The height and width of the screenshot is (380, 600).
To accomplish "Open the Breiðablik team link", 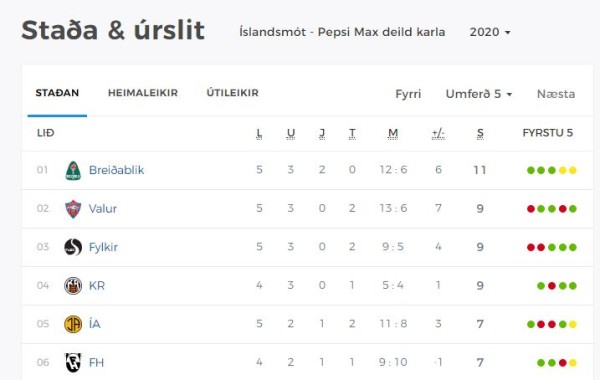I will coord(116,170).
